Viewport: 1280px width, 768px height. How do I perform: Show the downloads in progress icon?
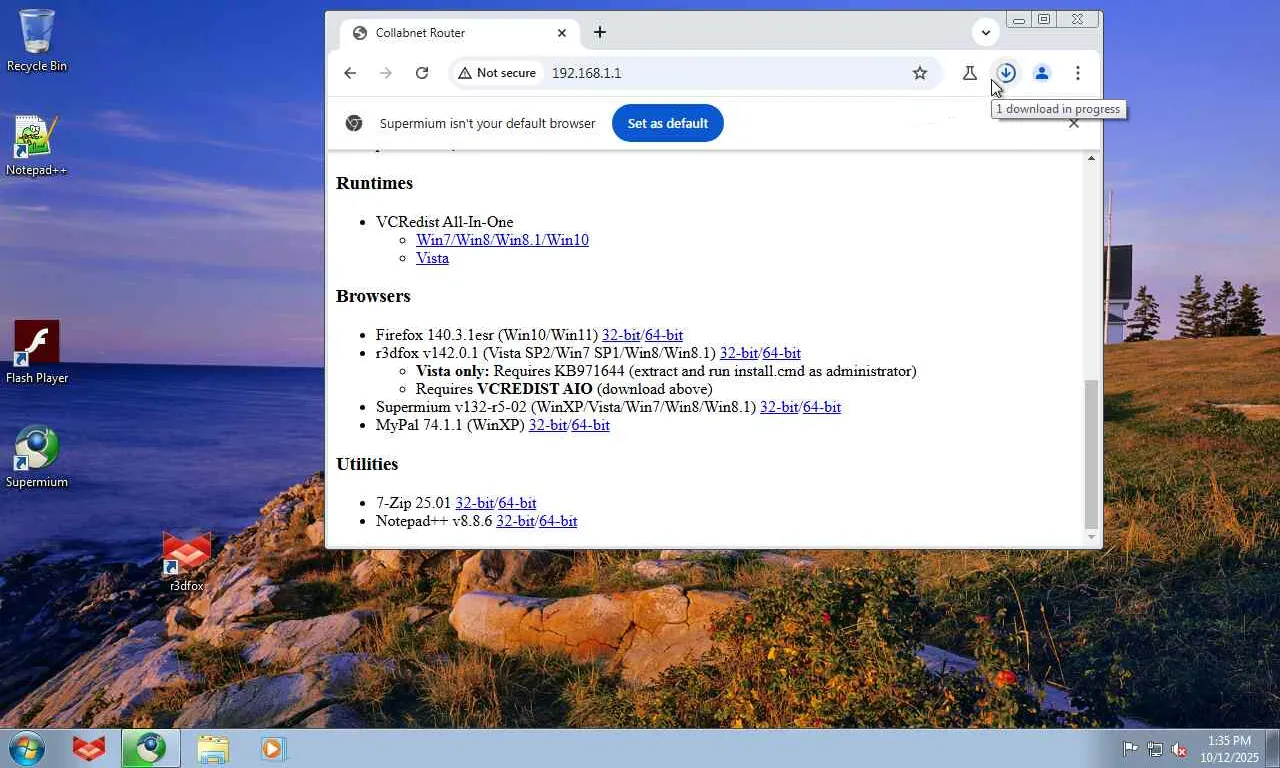click(1006, 73)
